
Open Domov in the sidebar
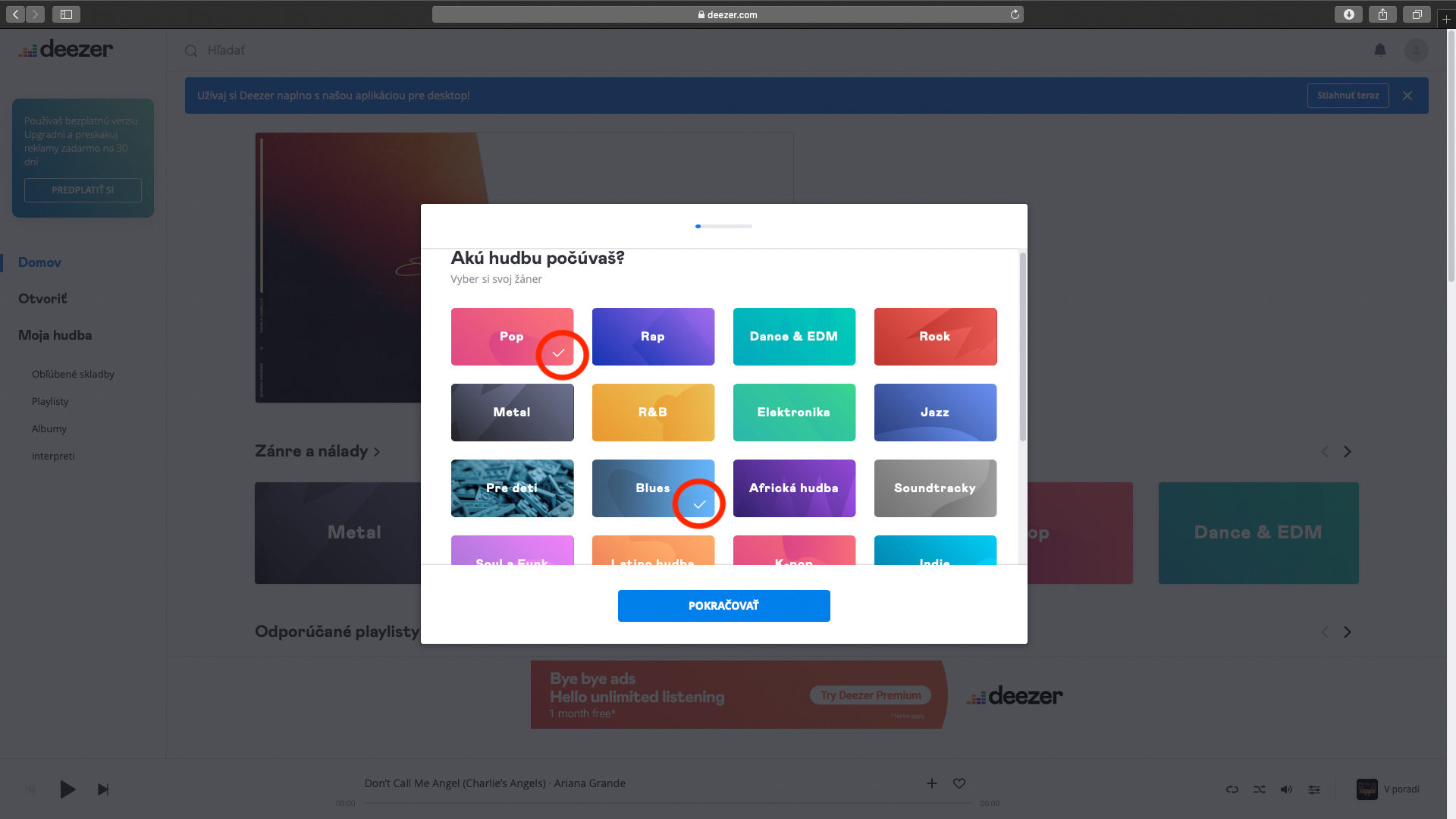pos(39,262)
